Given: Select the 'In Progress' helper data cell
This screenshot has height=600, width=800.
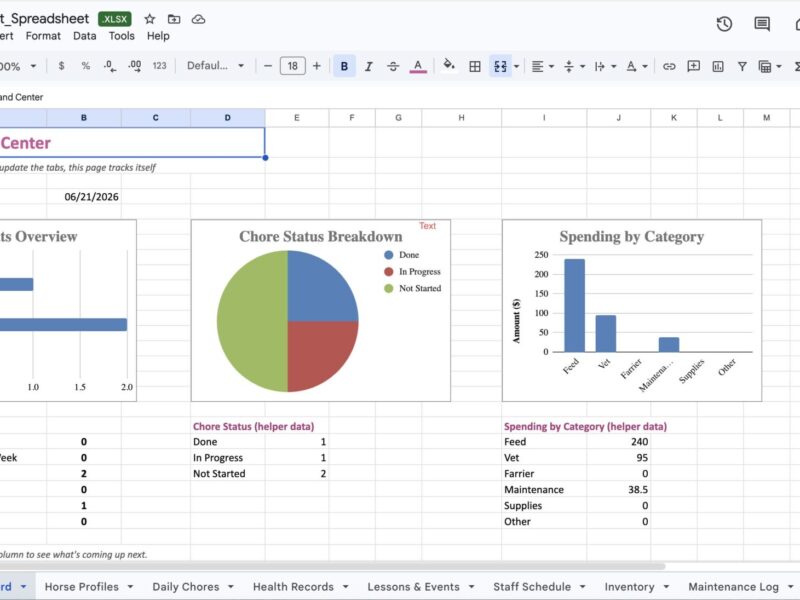Looking at the screenshot, I should coord(228,458).
